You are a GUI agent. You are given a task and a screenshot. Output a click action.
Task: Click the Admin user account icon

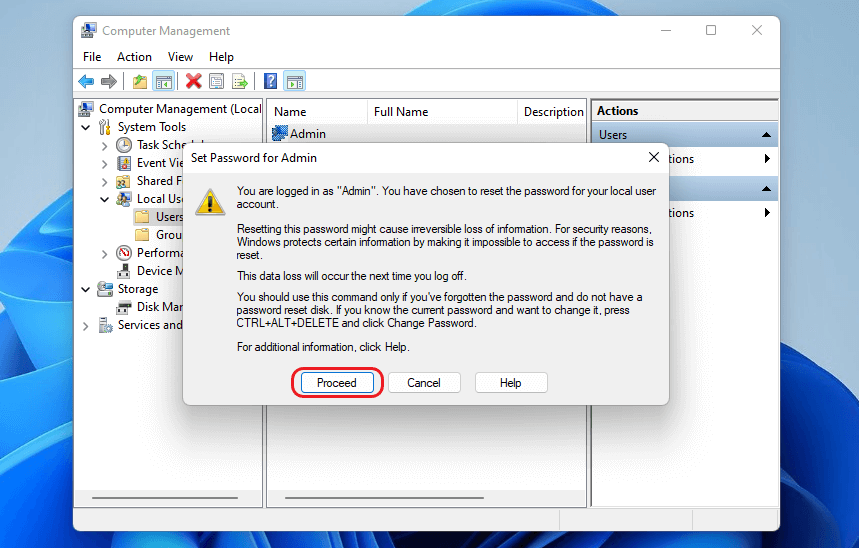[x=280, y=133]
